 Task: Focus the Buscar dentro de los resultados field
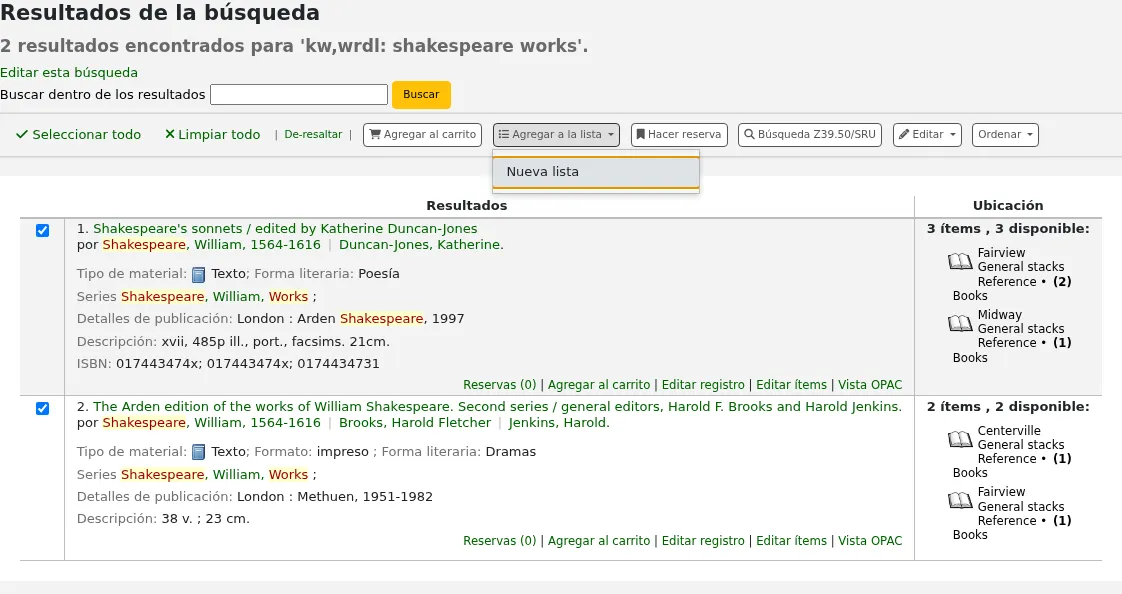299,94
